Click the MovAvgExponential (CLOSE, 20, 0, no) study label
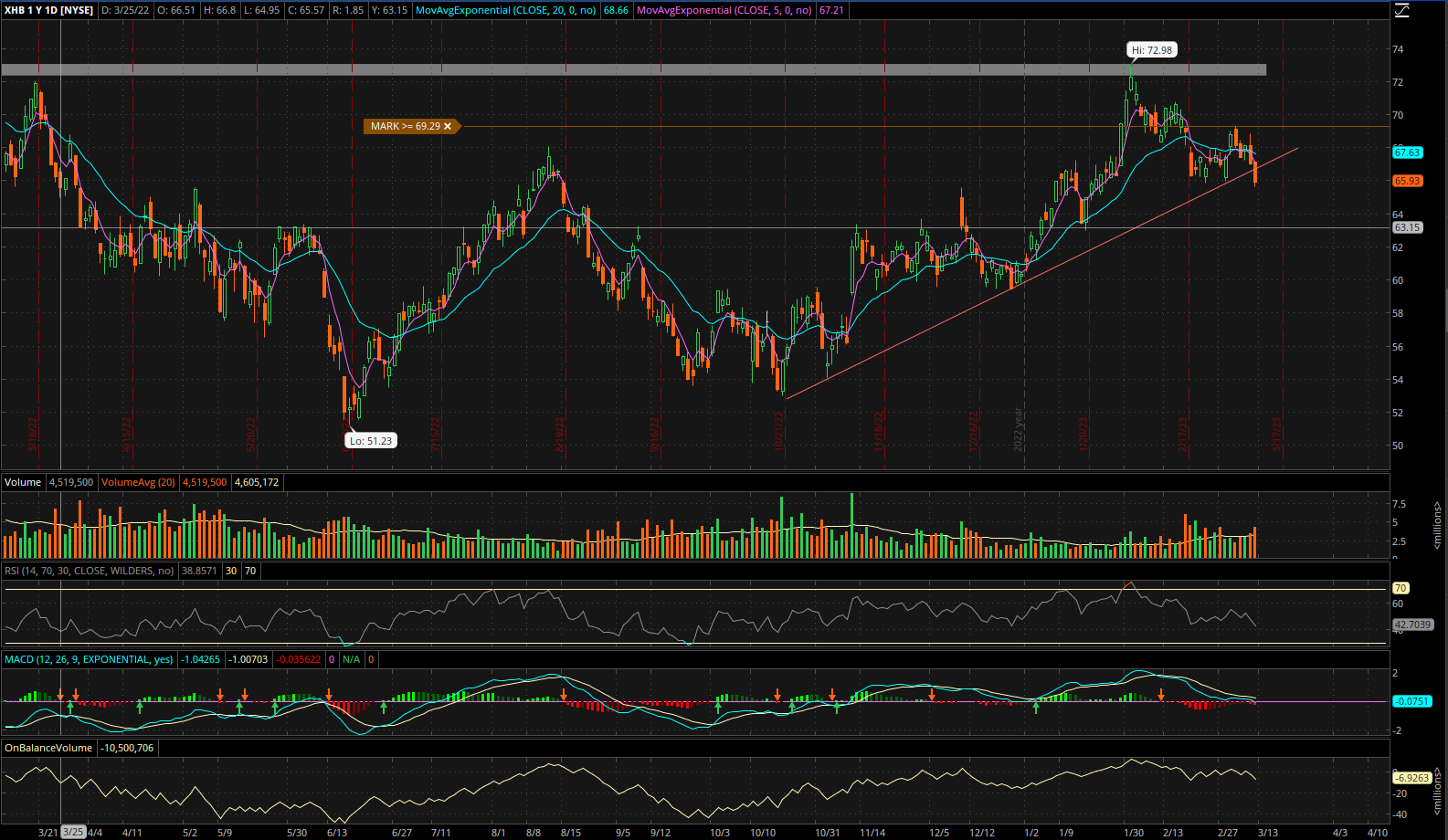Viewport: 1448px width, 840px height. pyautogui.click(x=505, y=10)
